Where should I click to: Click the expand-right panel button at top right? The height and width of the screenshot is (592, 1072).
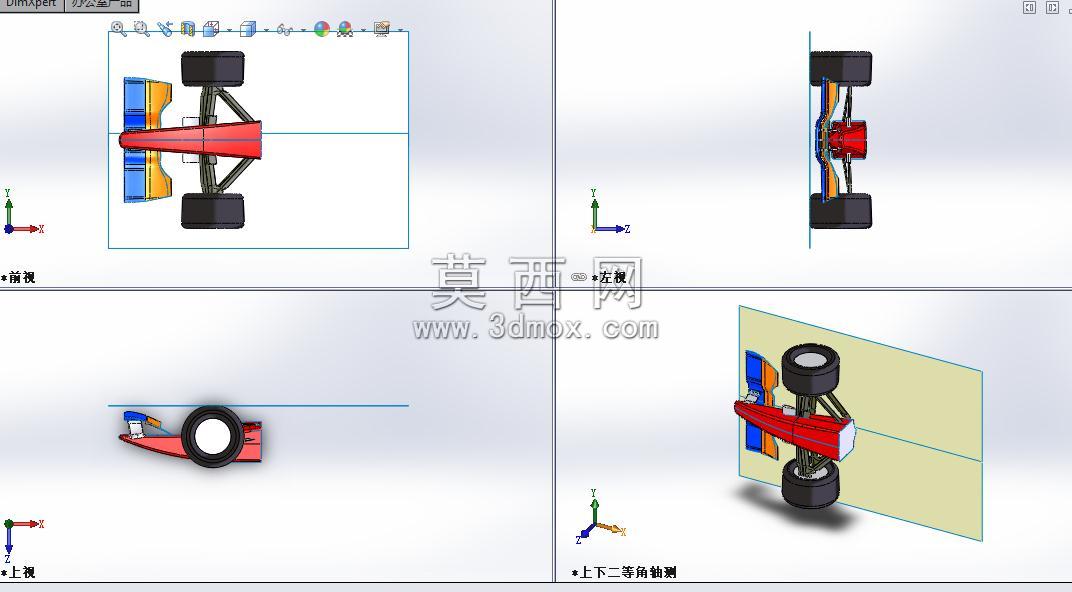coord(1052,8)
